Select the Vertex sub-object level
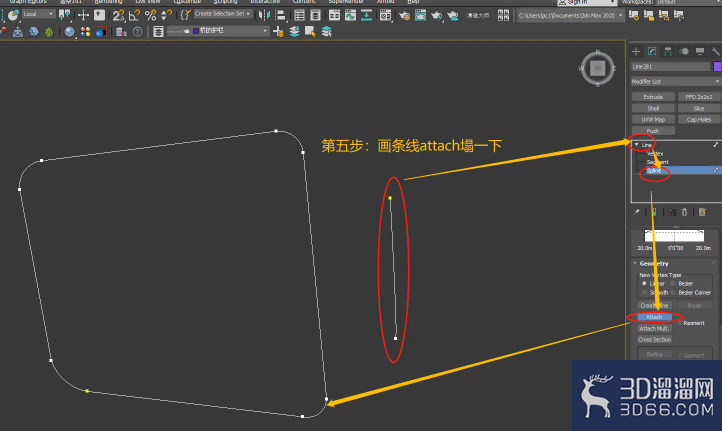This screenshot has width=722, height=431. click(655, 153)
